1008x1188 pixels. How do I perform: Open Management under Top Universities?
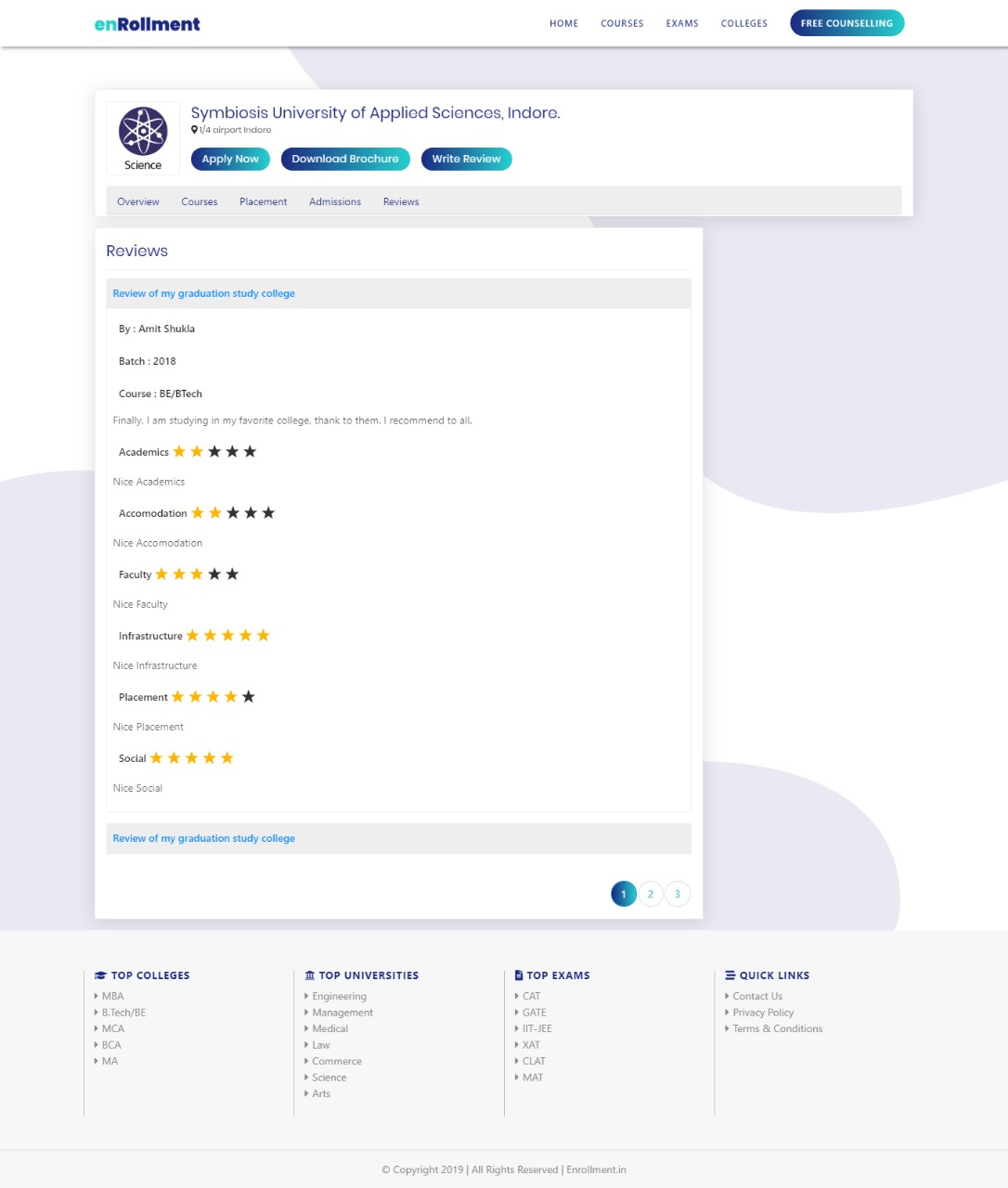[x=342, y=1013]
